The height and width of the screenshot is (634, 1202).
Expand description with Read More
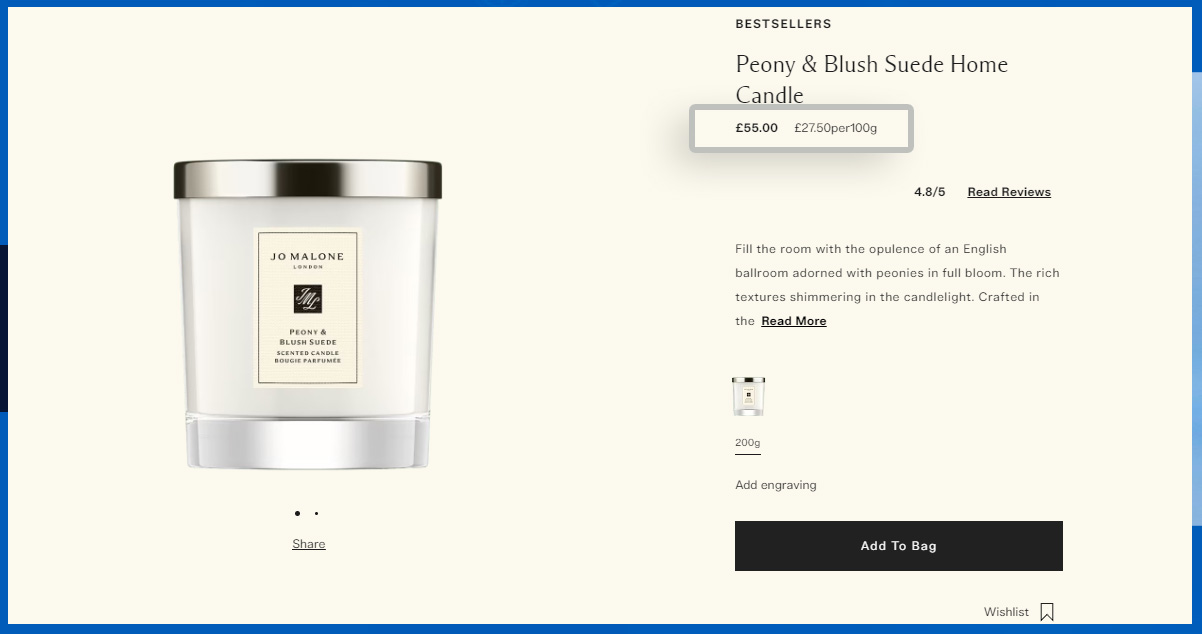794,321
